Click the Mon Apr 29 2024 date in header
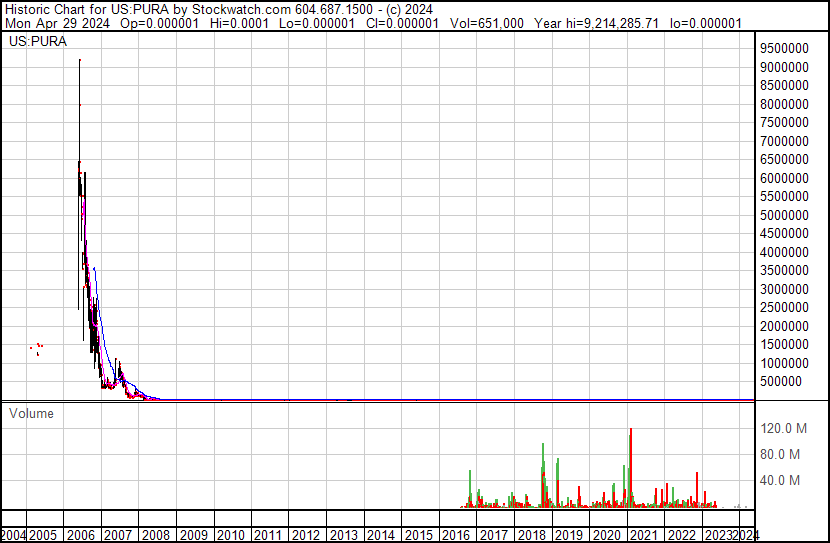This screenshot has width=830, height=543. coord(58,23)
